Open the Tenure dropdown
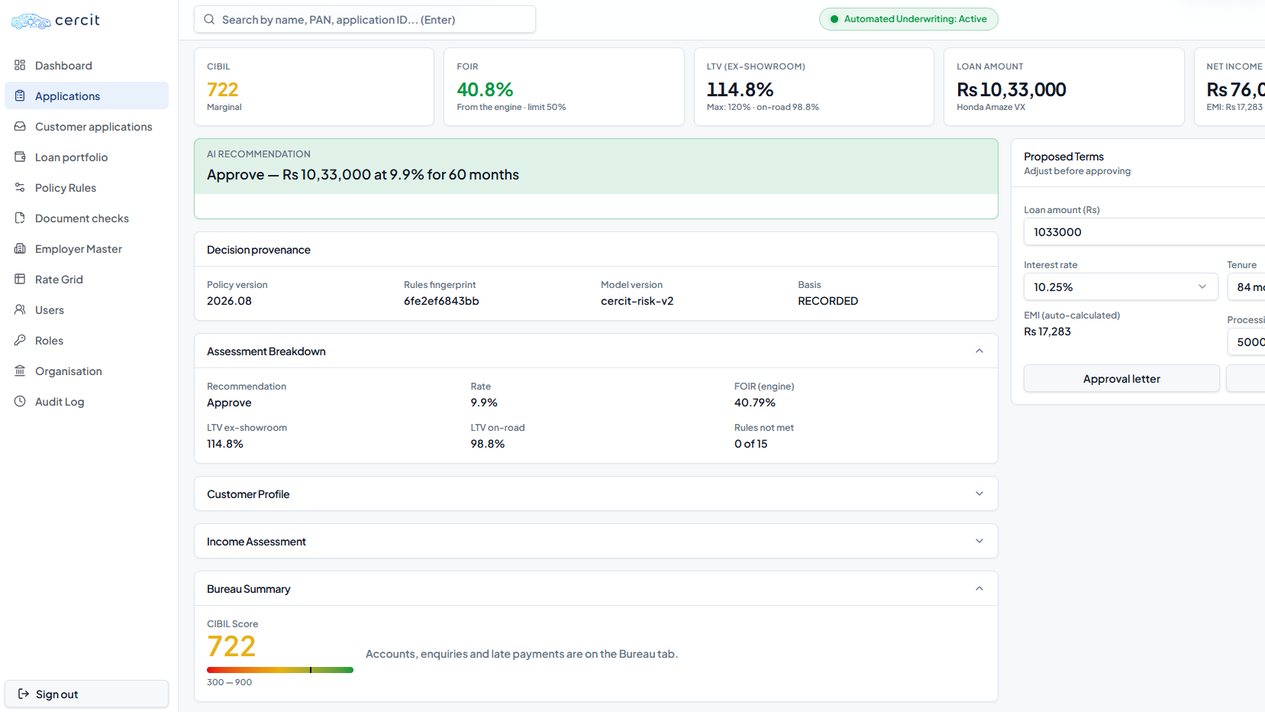This screenshot has width=1265, height=712. (x=1246, y=287)
